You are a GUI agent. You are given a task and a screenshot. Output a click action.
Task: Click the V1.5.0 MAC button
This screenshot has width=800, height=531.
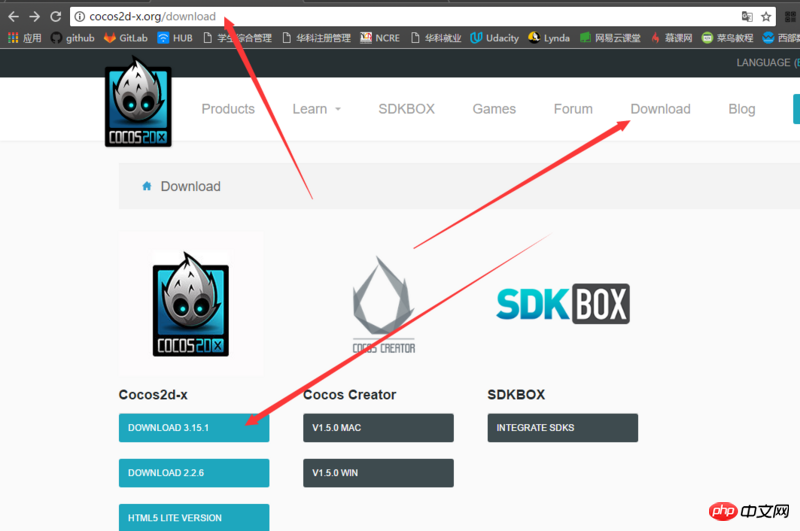pyautogui.click(x=378, y=427)
